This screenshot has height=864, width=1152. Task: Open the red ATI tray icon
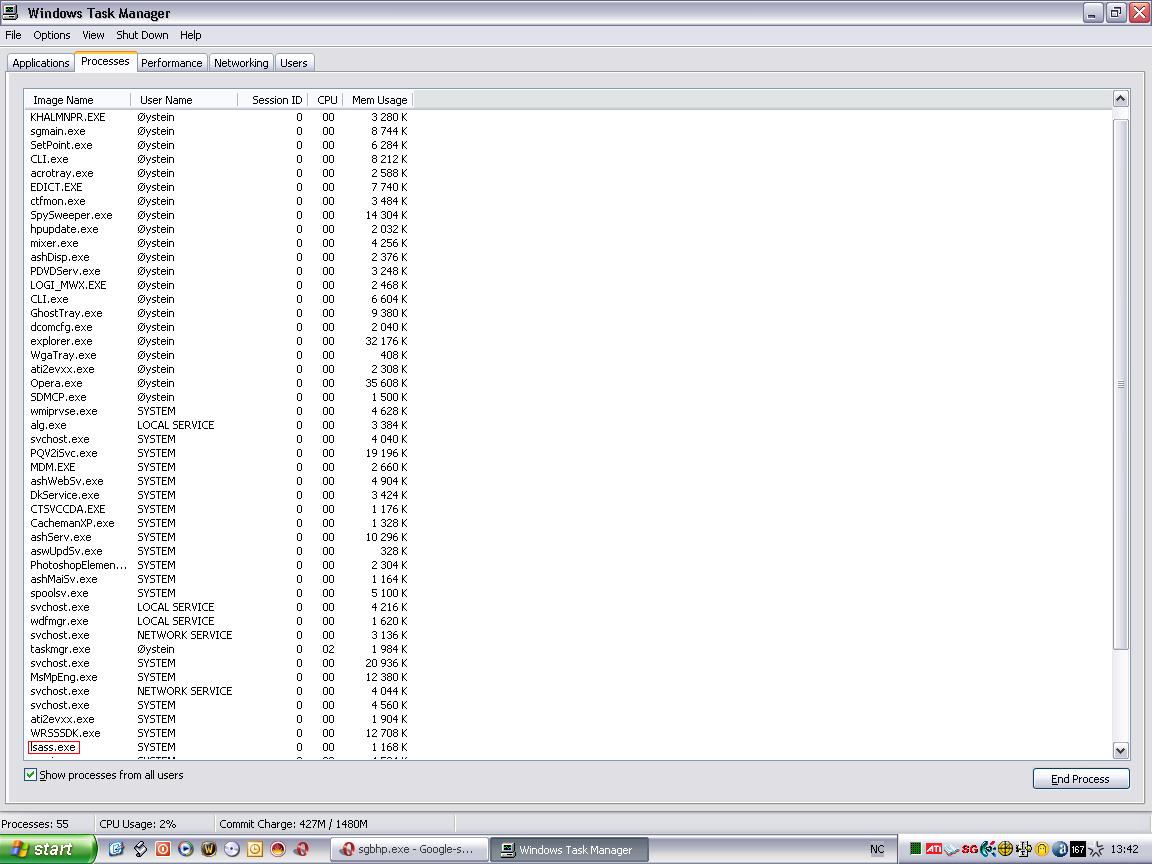click(934, 849)
